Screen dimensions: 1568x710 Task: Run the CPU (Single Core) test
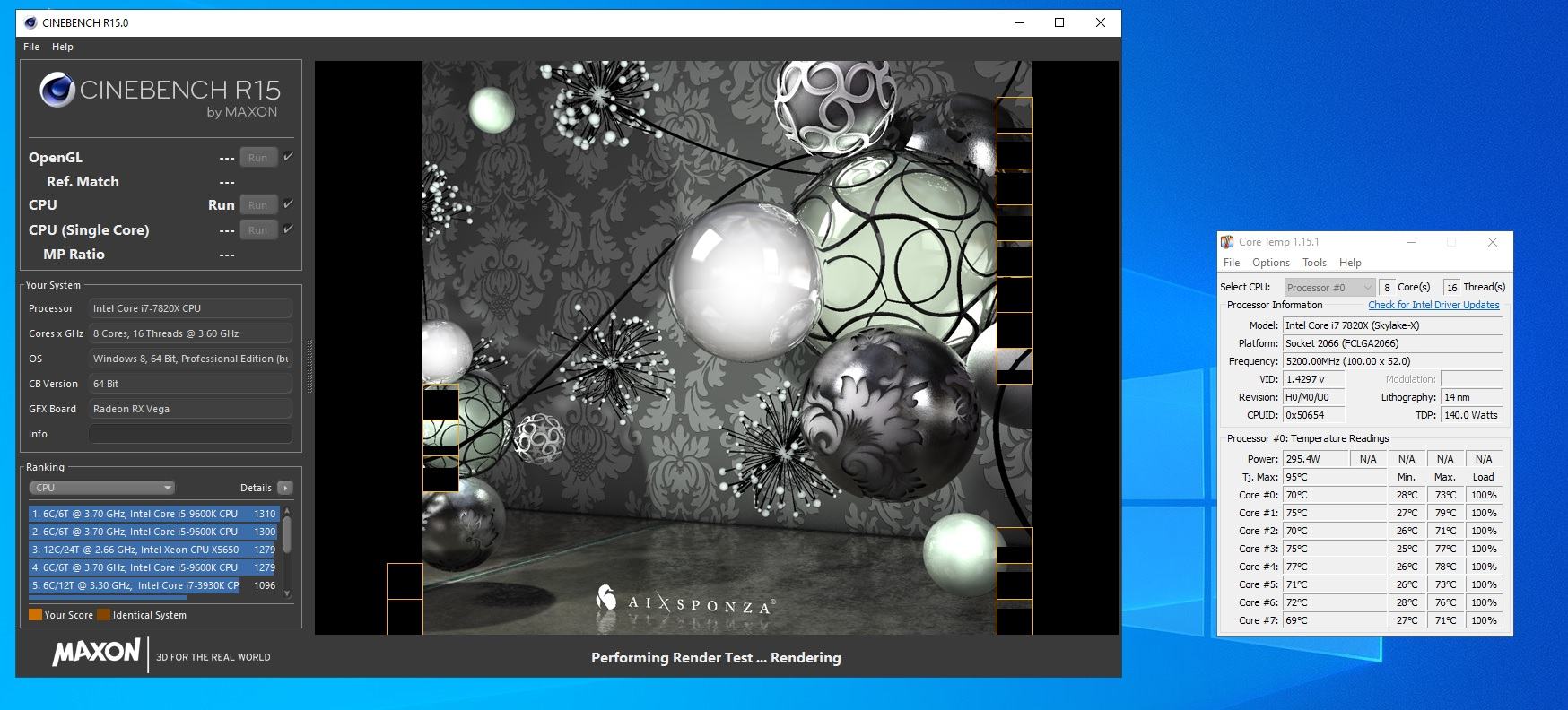[x=258, y=230]
